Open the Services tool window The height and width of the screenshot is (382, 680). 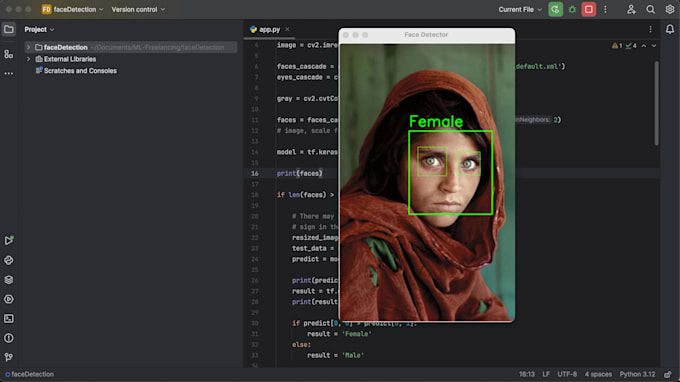point(9,299)
